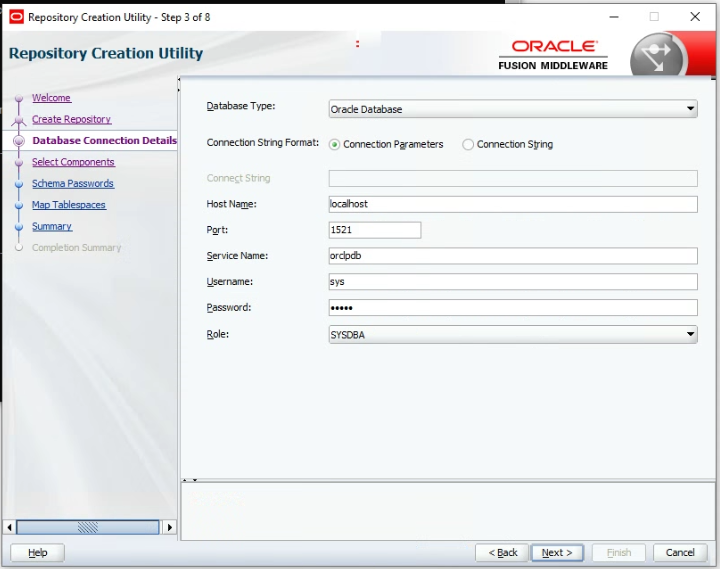The image size is (720, 569).
Task: Click the Service Name label
Action: [x=237, y=256]
